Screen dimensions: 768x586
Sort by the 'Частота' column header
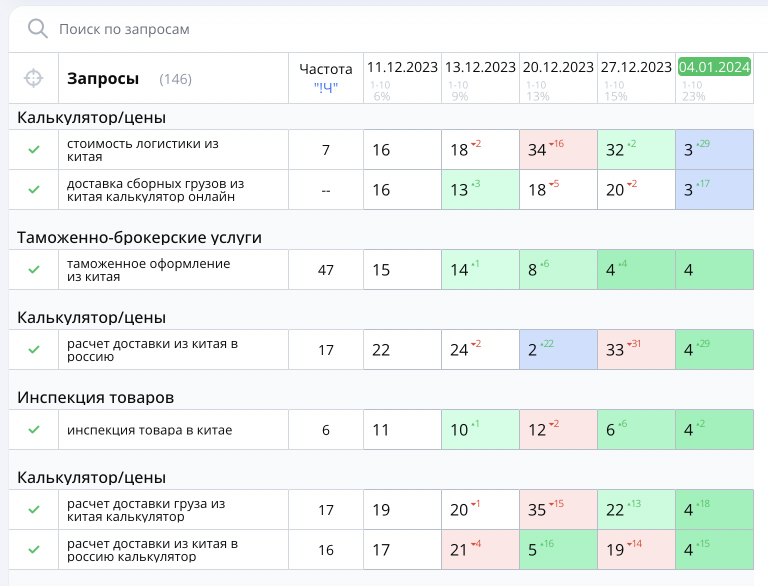326,69
